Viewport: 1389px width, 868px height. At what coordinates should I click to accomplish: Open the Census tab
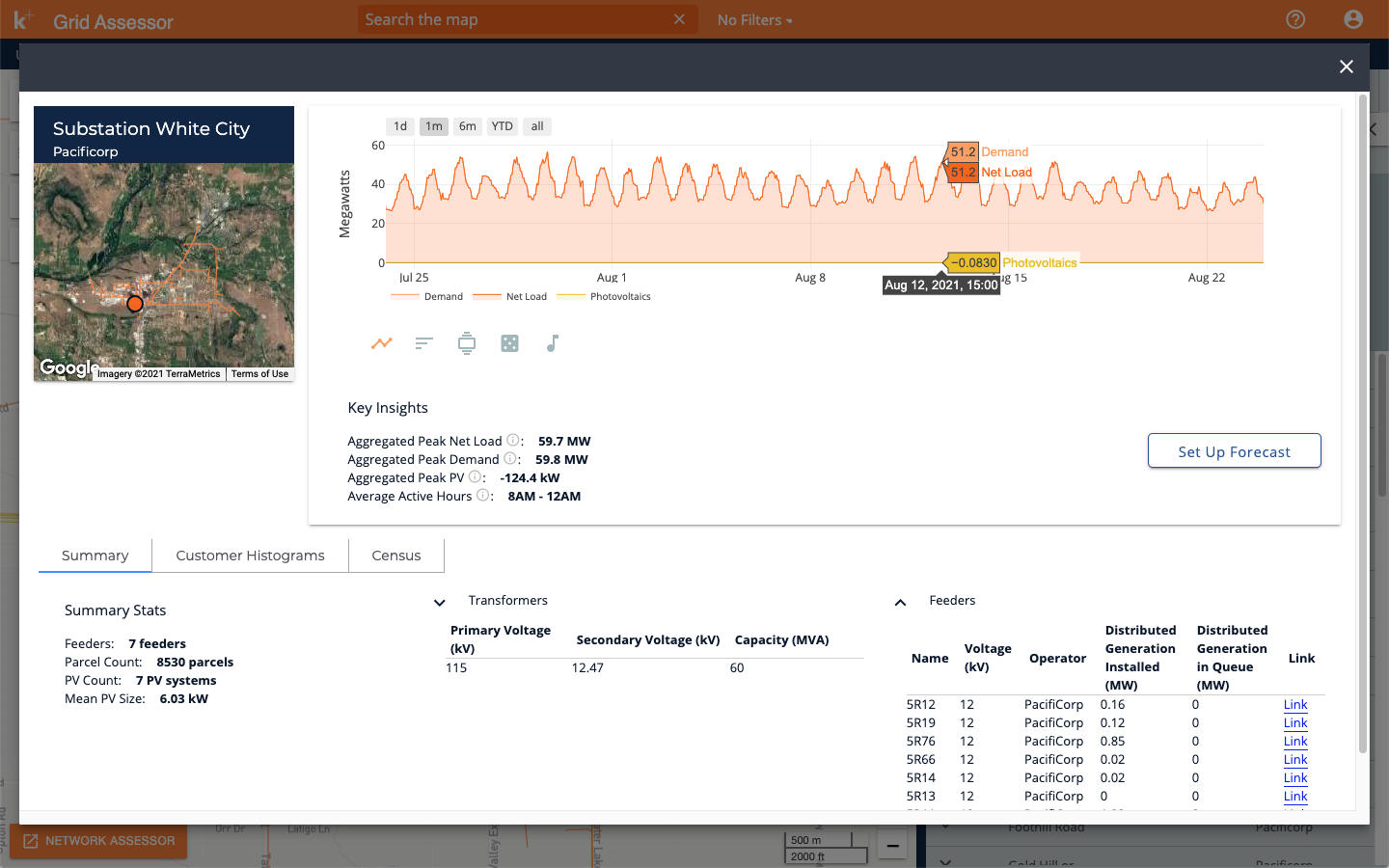(x=395, y=556)
